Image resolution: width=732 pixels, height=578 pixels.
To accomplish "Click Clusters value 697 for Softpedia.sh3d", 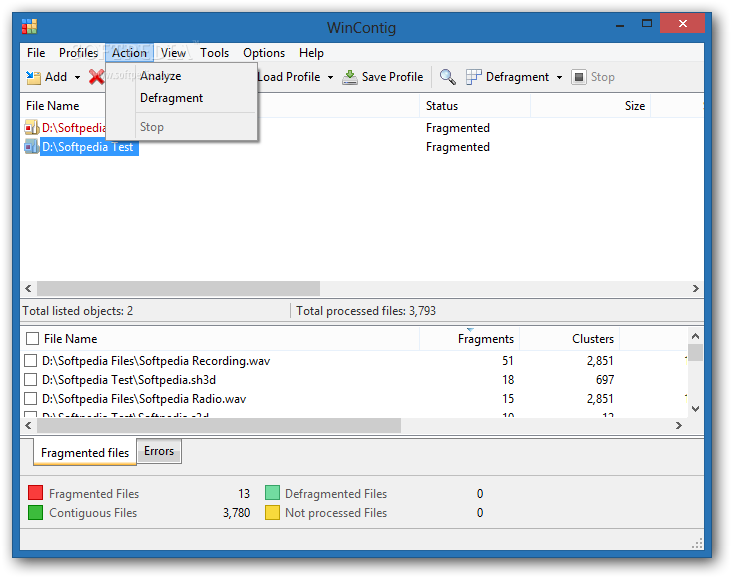I will pos(605,380).
